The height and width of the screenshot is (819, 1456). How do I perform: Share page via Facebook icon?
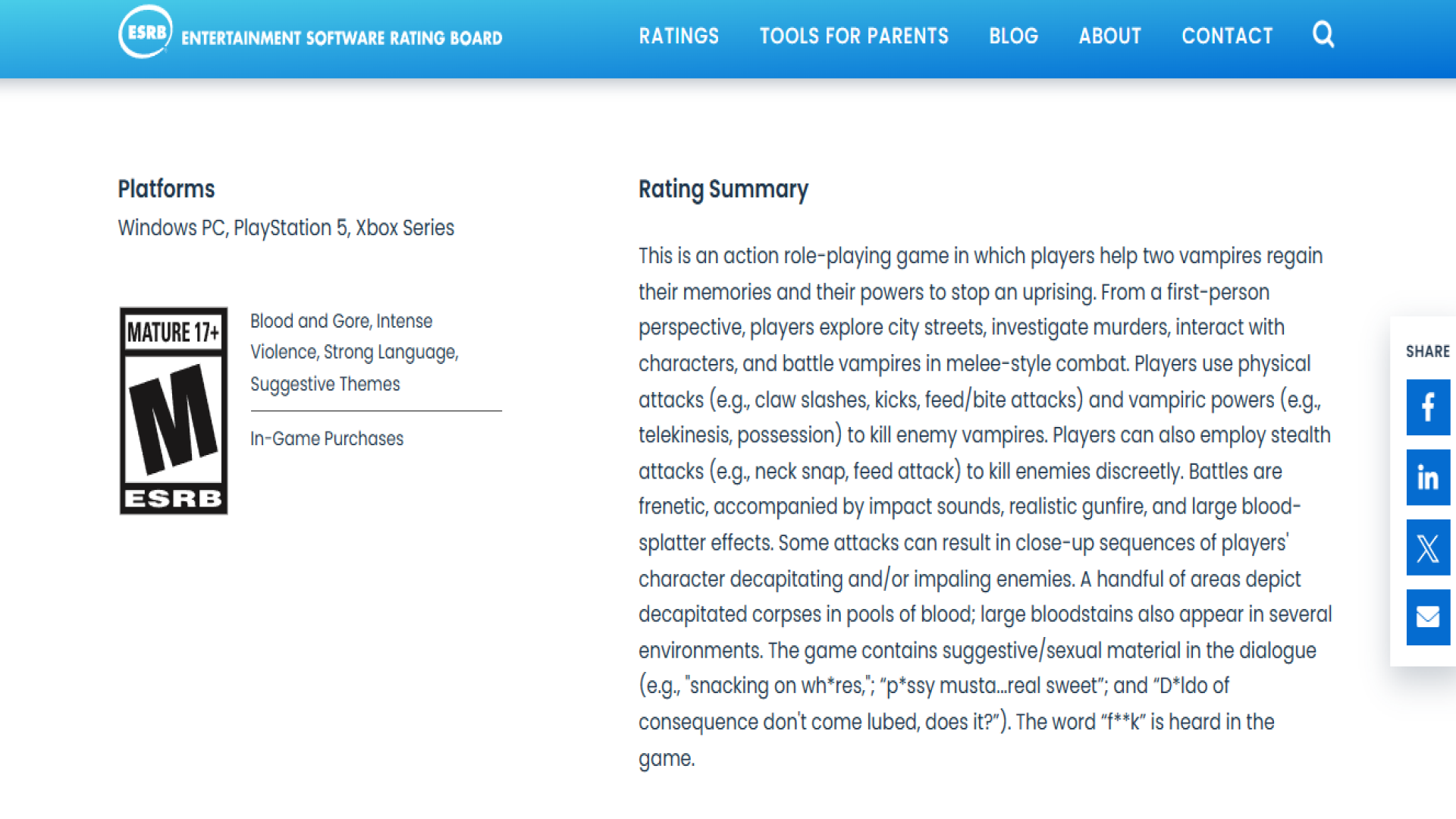click(x=1427, y=407)
